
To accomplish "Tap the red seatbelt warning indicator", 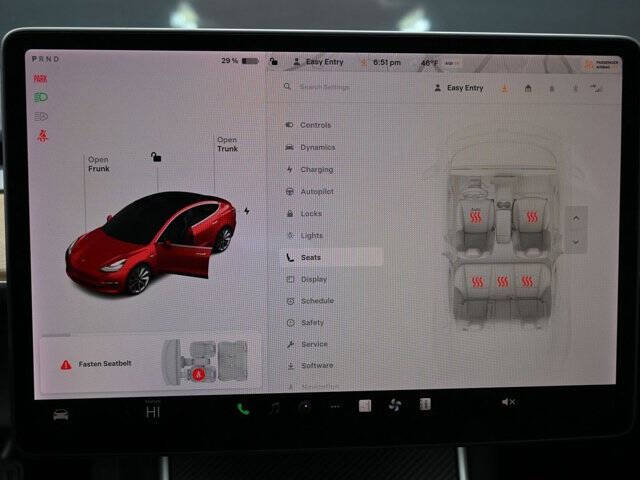I will click(42, 136).
